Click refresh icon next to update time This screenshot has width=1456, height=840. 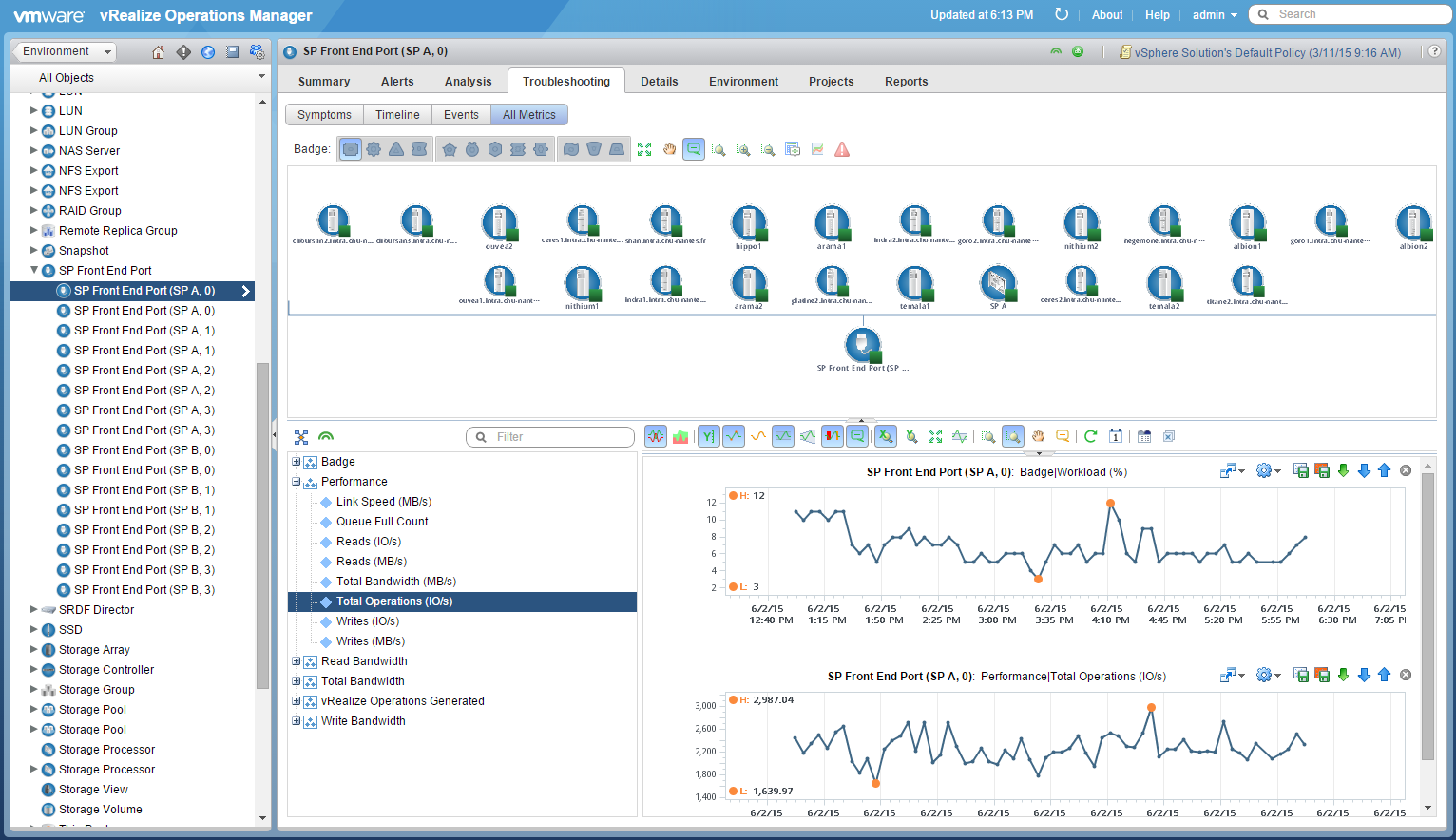(1062, 14)
